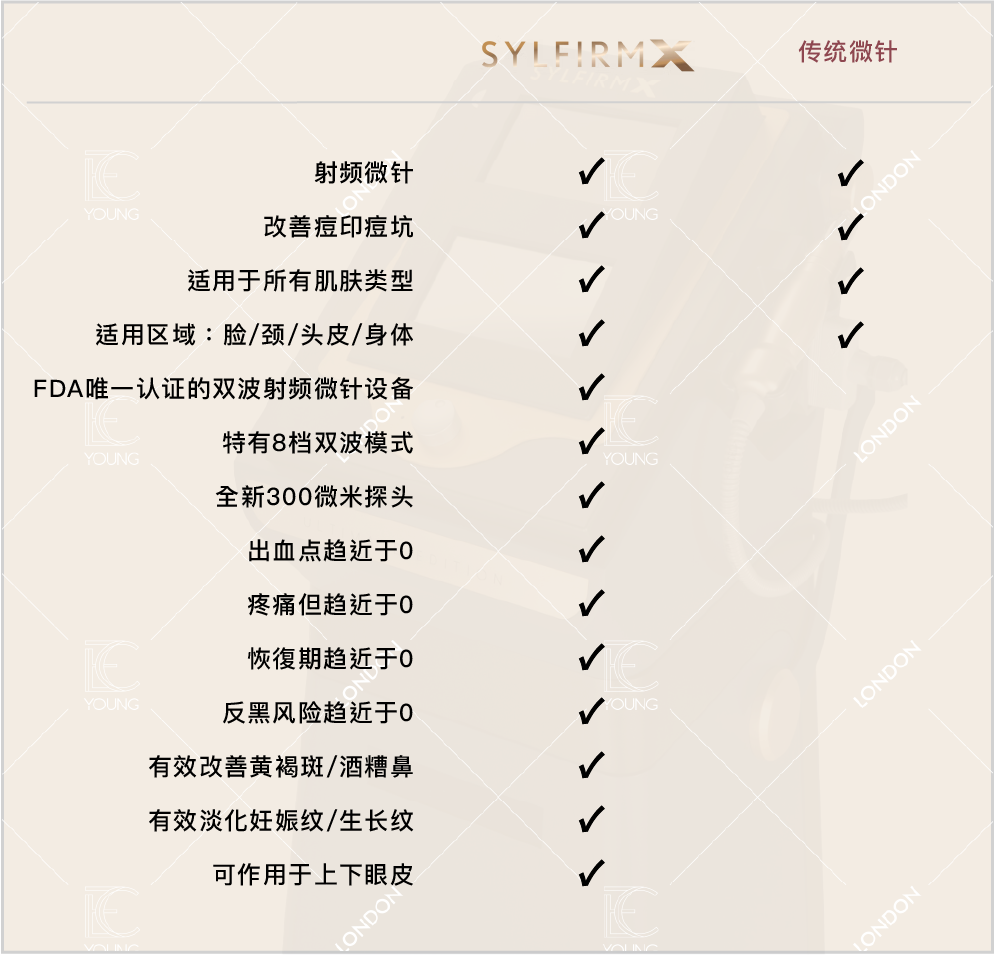
Task: Click checkmark next to 可作用于上下眼皮
Action: pyautogui.click(x=591, y=874)
